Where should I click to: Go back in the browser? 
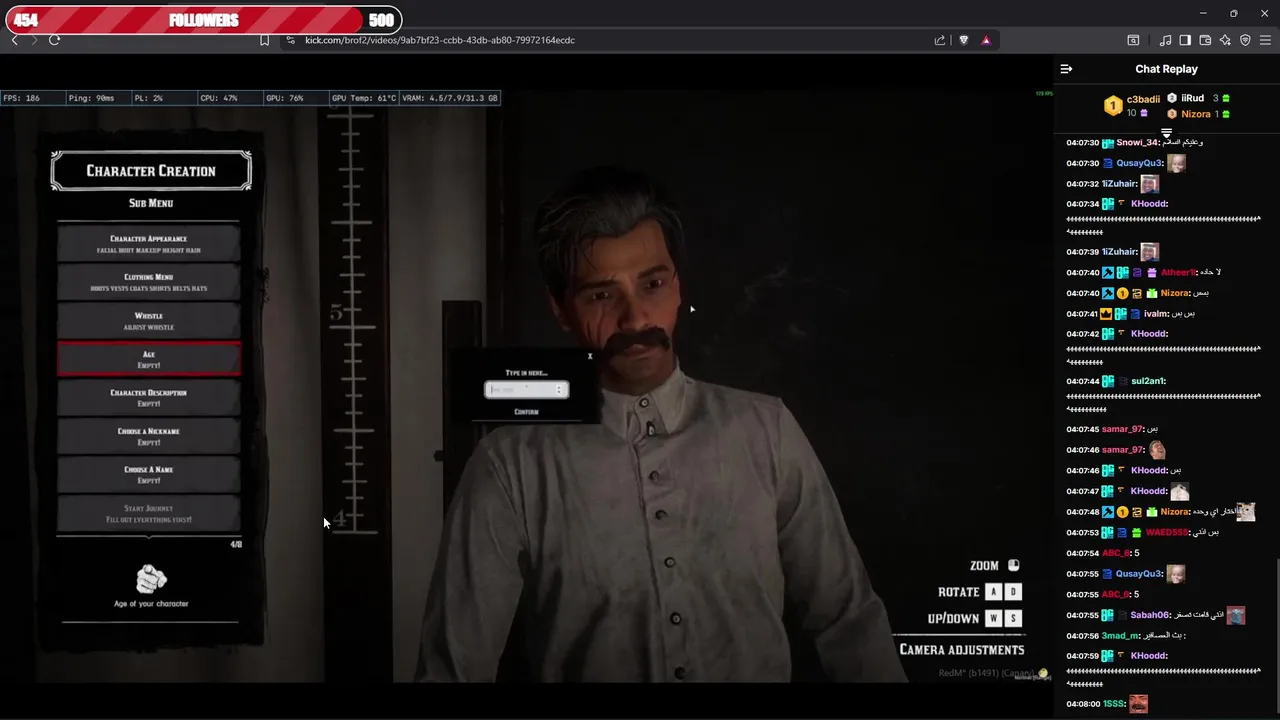(14, 40)
